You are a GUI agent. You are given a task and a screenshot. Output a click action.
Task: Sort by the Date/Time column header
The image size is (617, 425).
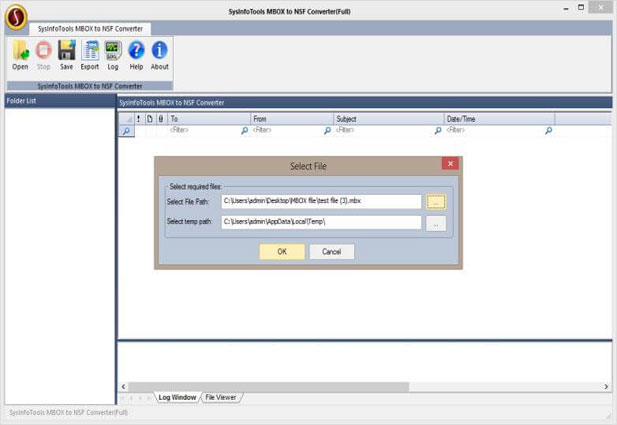point(499,119)
